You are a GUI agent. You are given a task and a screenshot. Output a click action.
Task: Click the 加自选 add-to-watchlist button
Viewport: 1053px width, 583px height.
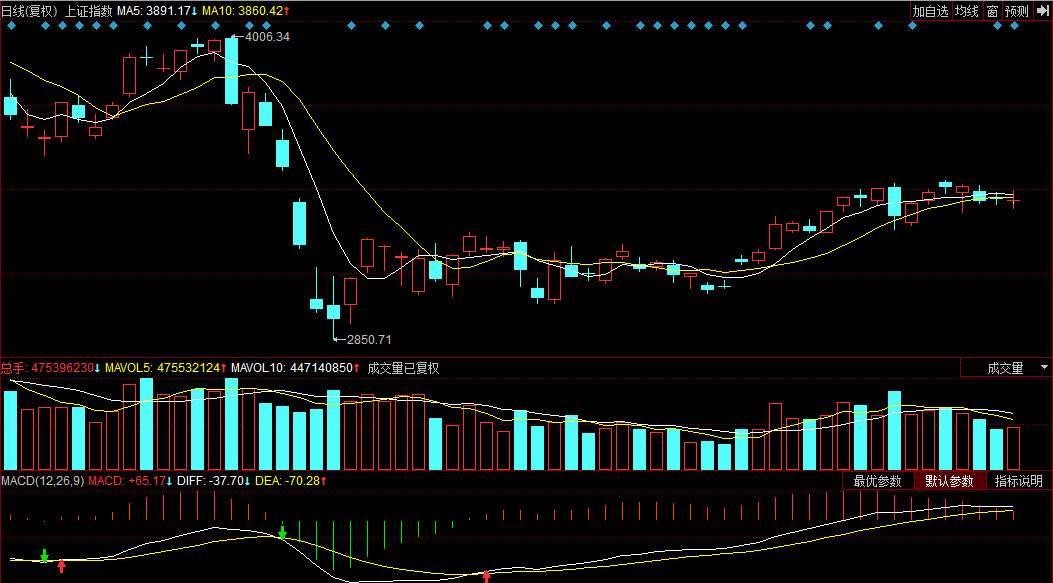coord(930,11)
